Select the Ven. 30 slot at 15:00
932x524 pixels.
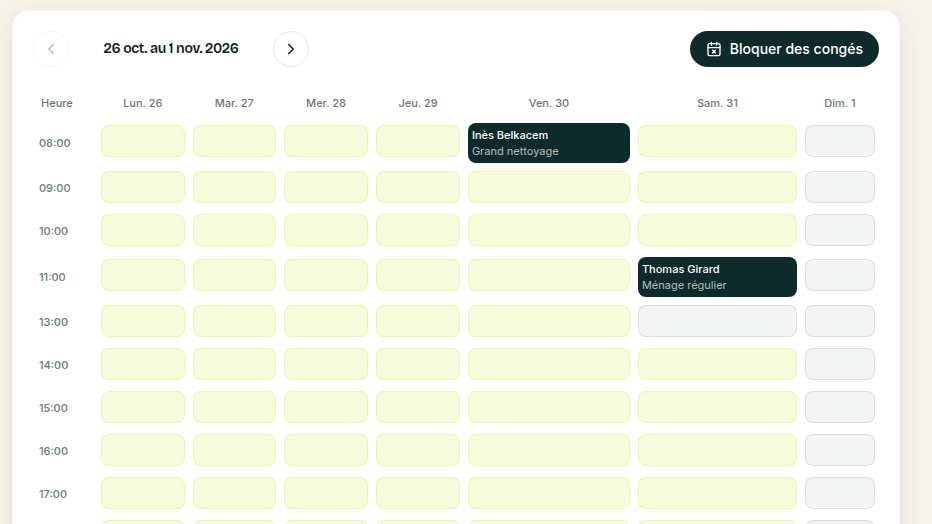[549, 407]
